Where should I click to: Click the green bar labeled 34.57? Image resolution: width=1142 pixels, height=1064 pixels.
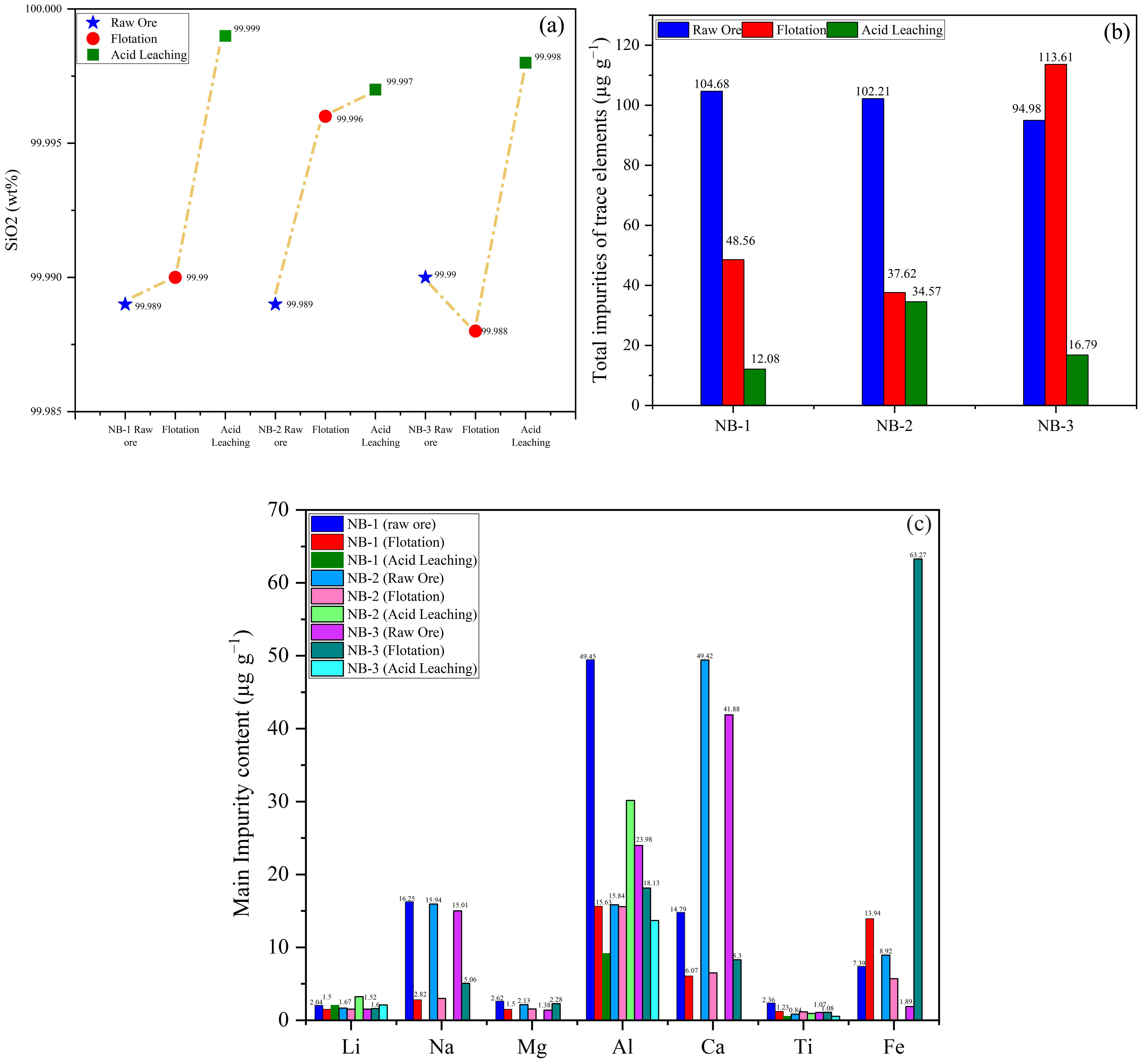(x=916, y=353)
